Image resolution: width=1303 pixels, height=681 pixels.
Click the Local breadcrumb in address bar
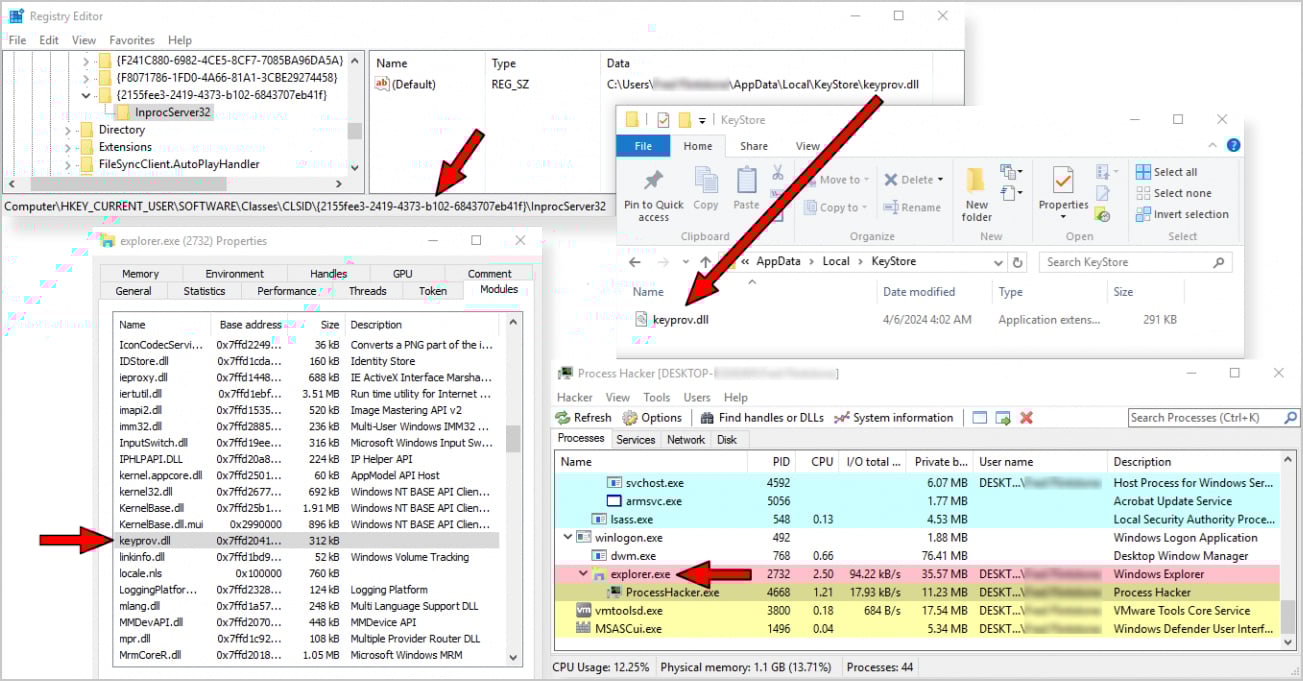(836, 261)
